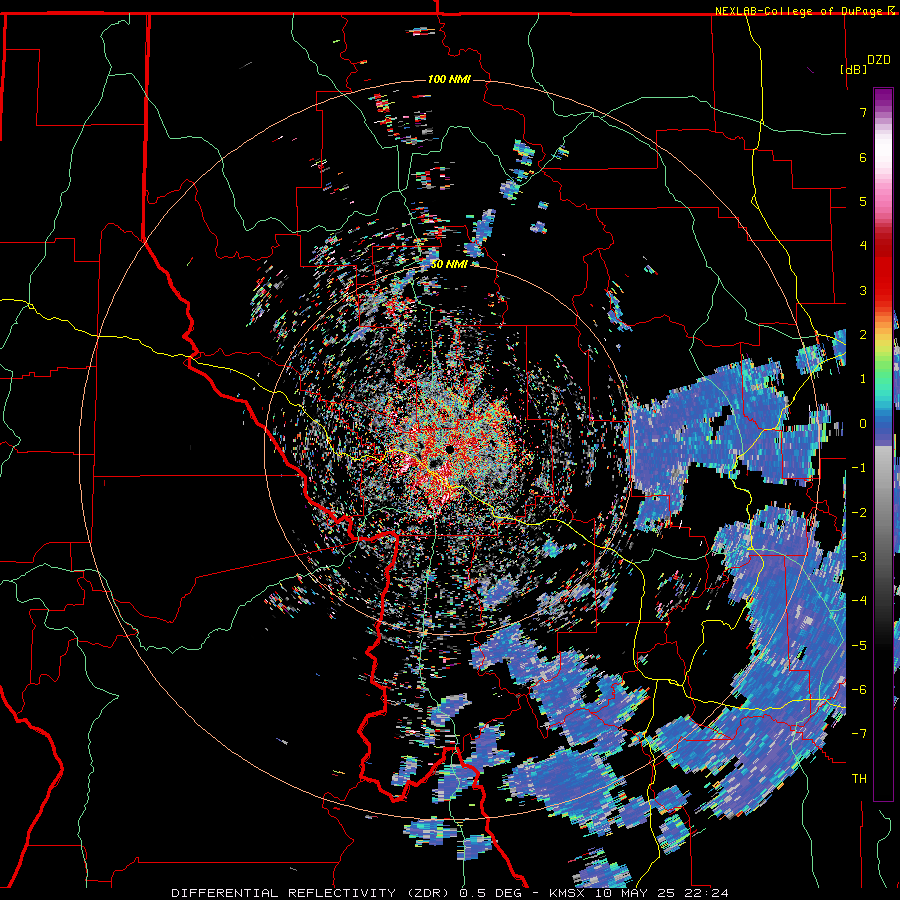
Task: Click the 3 value on color scale
Action: [x=863, y=290]
